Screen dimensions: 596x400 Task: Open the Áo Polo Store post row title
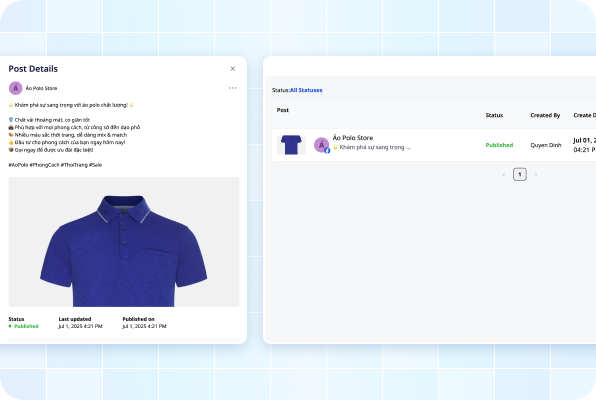pos(353,138)
